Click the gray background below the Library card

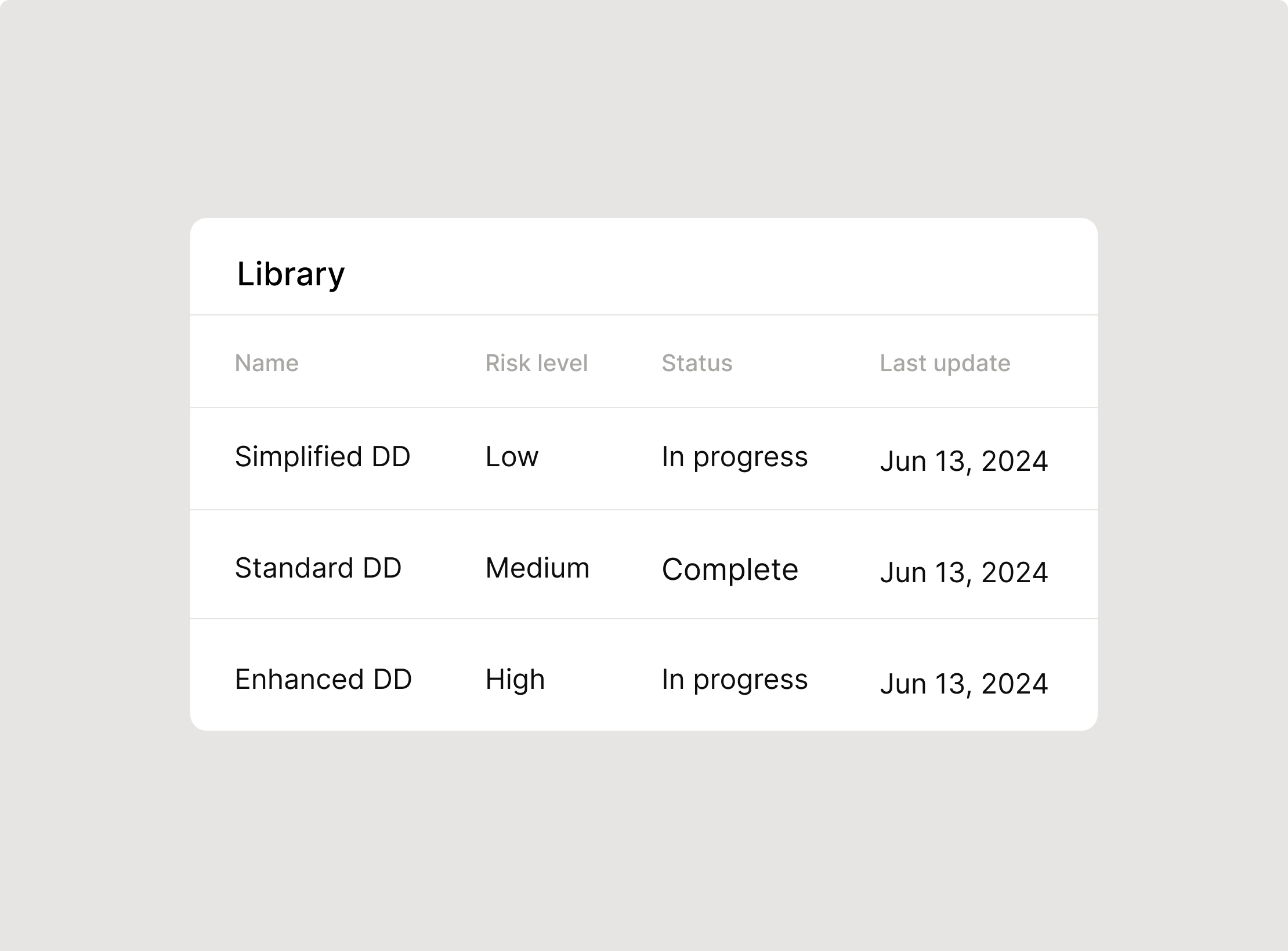(644, 841)
